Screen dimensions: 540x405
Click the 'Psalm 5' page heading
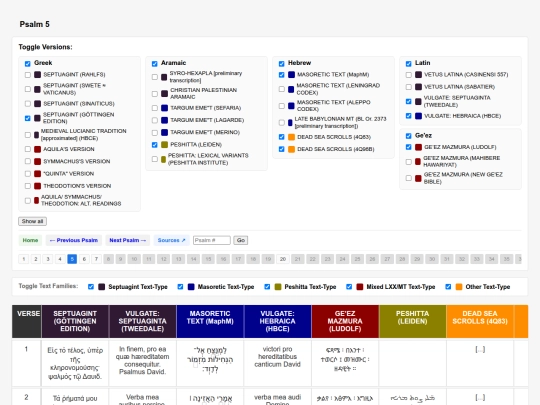click(34, 24)
